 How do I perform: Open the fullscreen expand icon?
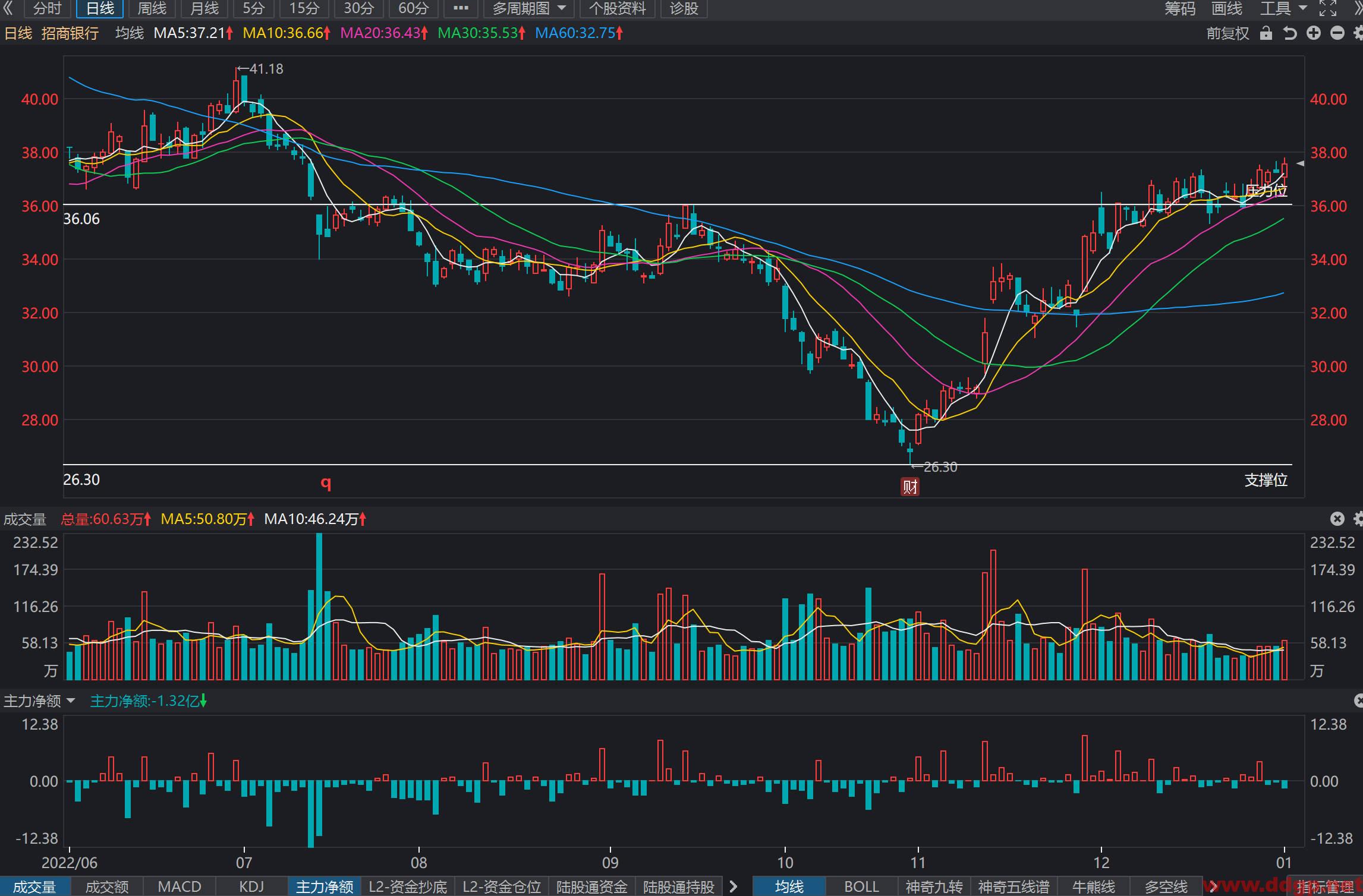[x=1328, y=8]
